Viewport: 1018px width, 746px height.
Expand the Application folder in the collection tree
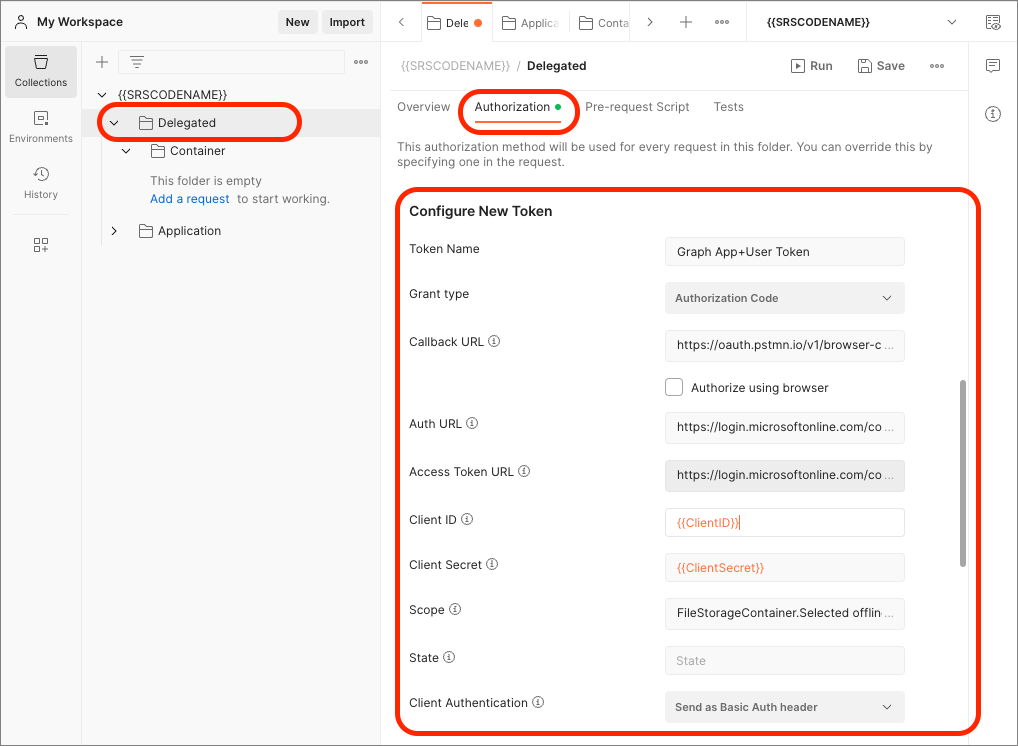pyautogui.click(x=114, y=230)
